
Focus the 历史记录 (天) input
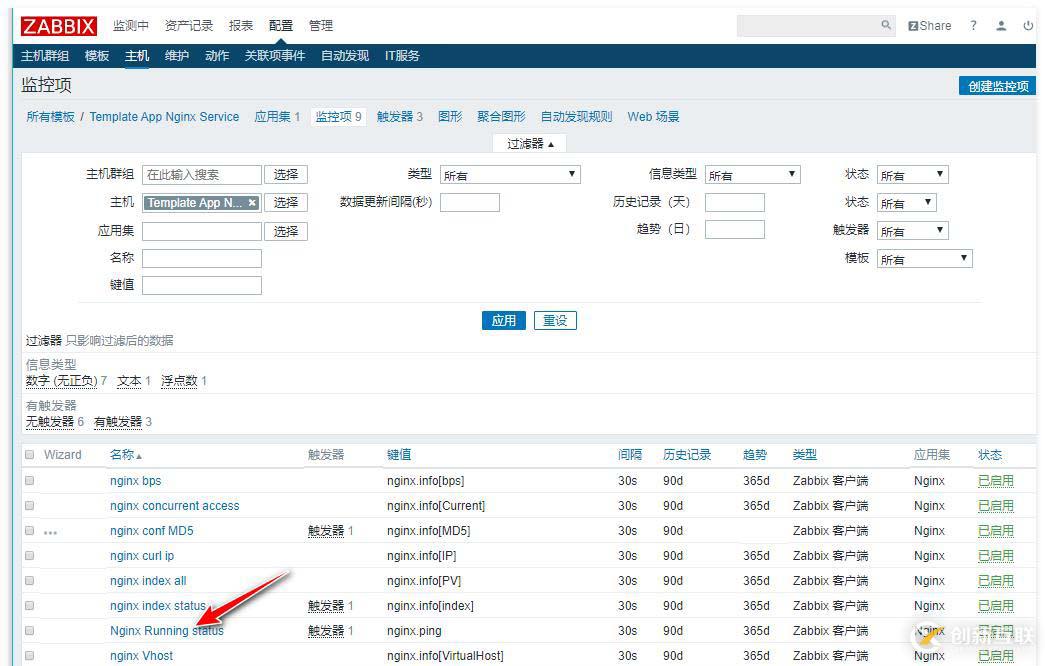[734, 203]
